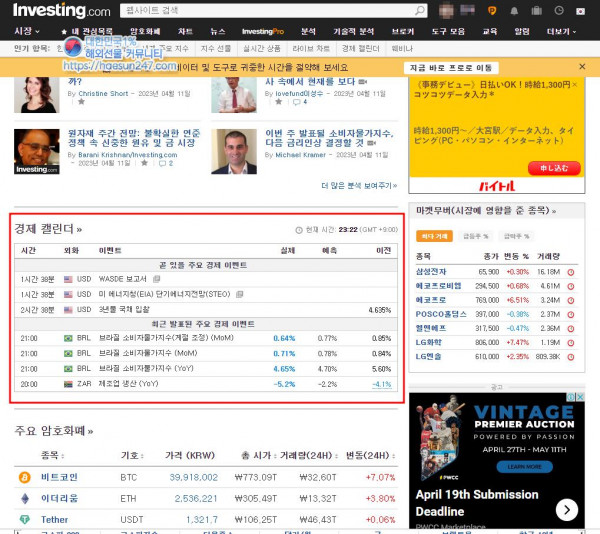600x534 pixels.
Task: Open the notifications bell icon
Action: pyautogui.click(x=514, y=11)
